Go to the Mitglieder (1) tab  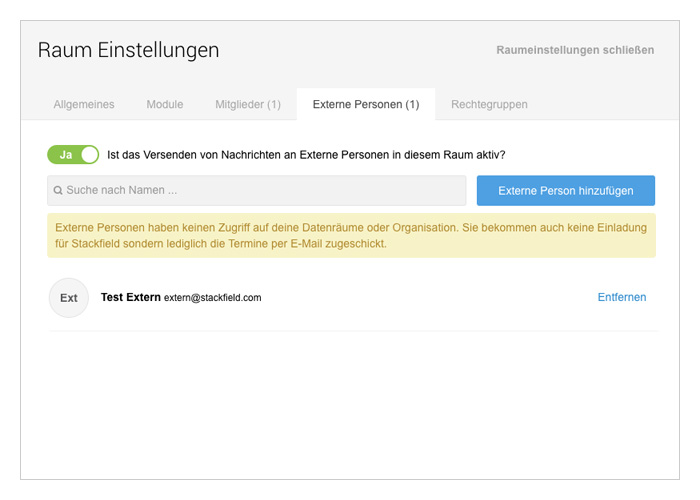[247, 104]
